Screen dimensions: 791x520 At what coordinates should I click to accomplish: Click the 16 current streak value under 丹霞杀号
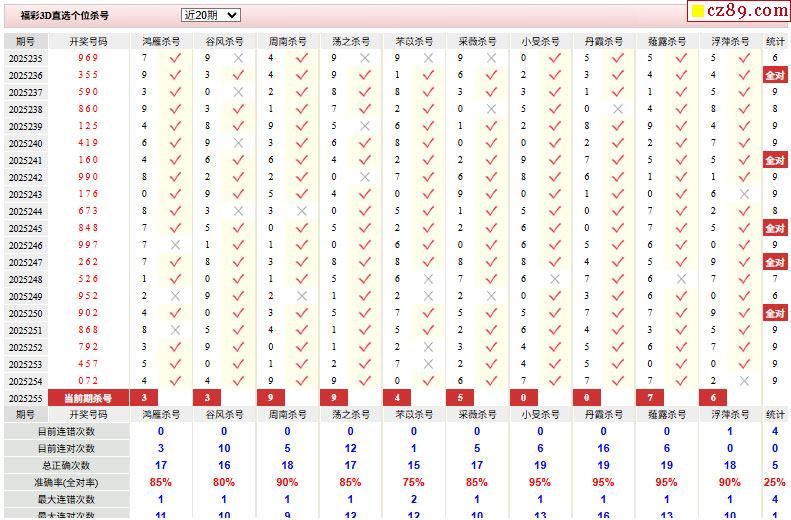tap(603, 448)
